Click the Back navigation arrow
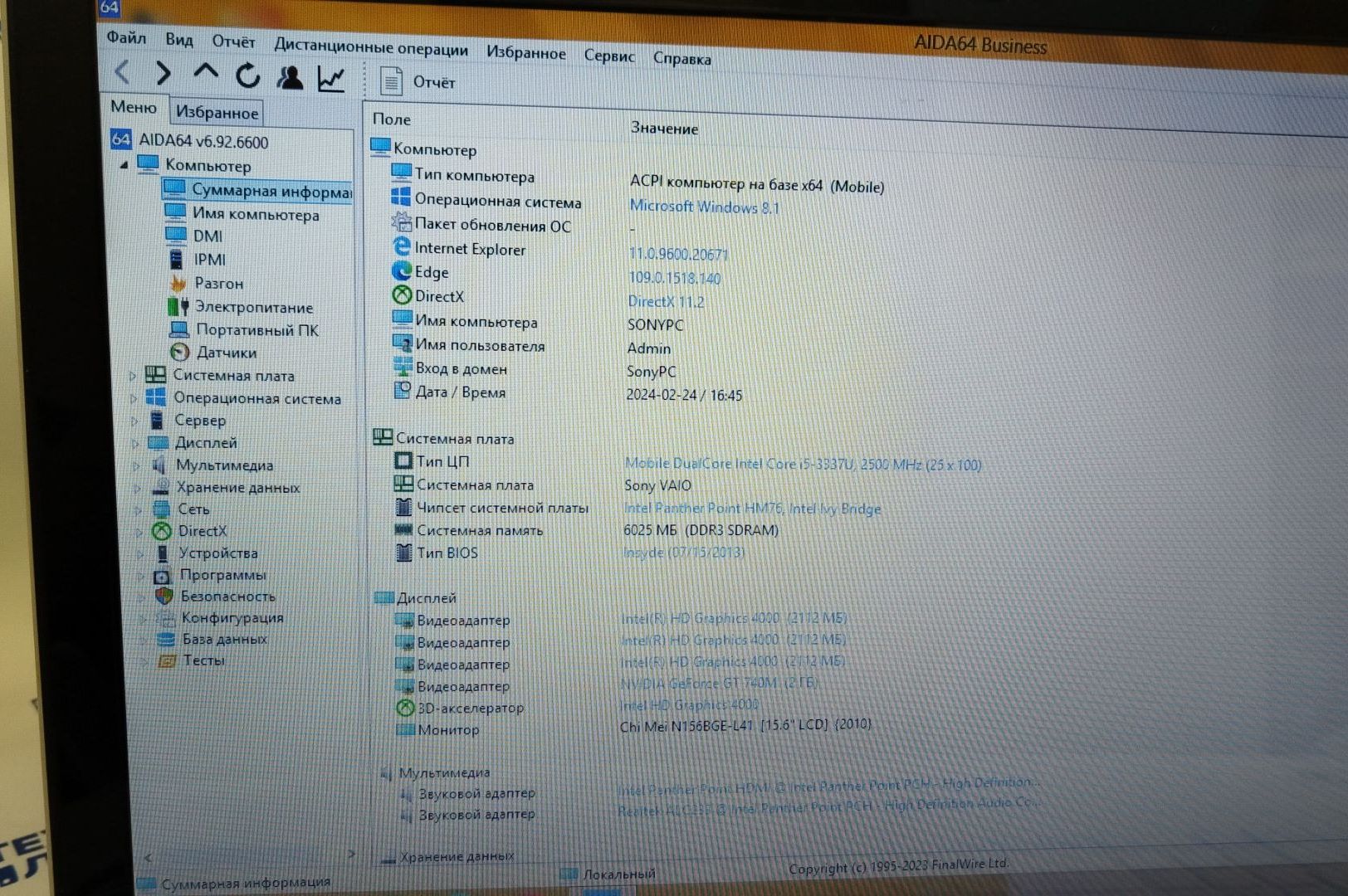Screen dimensions: 1348x896 123,73
